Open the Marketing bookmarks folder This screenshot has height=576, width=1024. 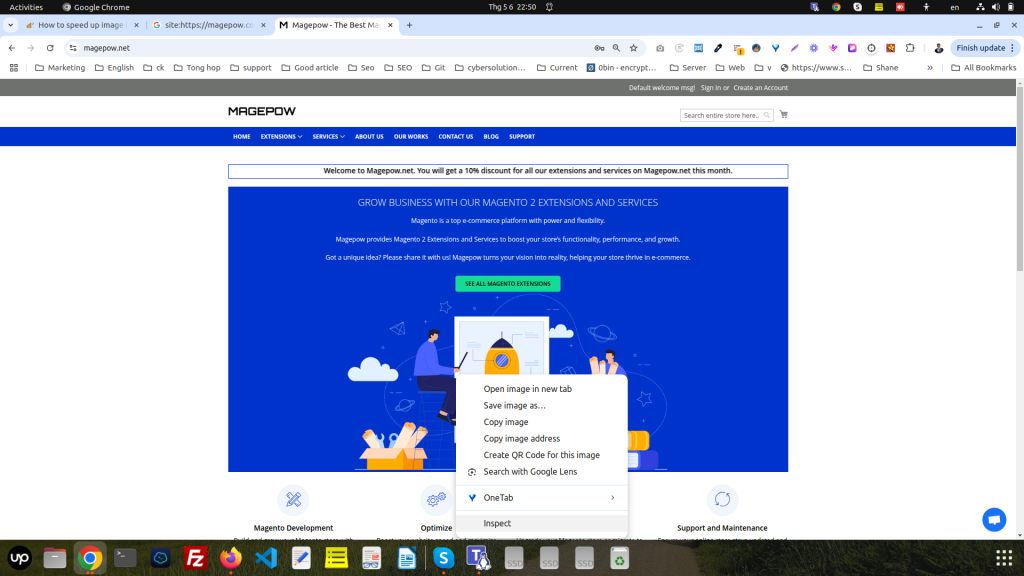[x=60, y=67]
